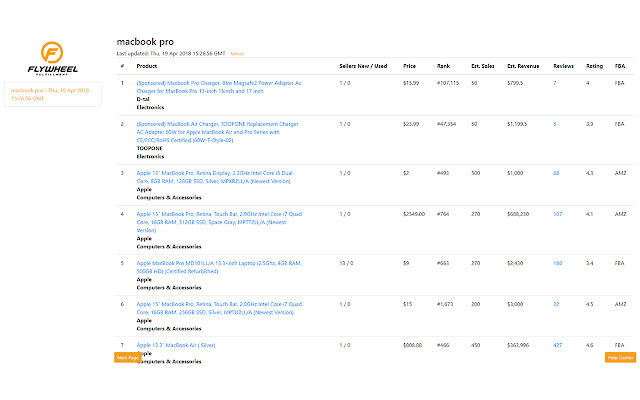View the 22 reviews for sixth product
This screenshot has height=400, width=640.
point(556,302)
